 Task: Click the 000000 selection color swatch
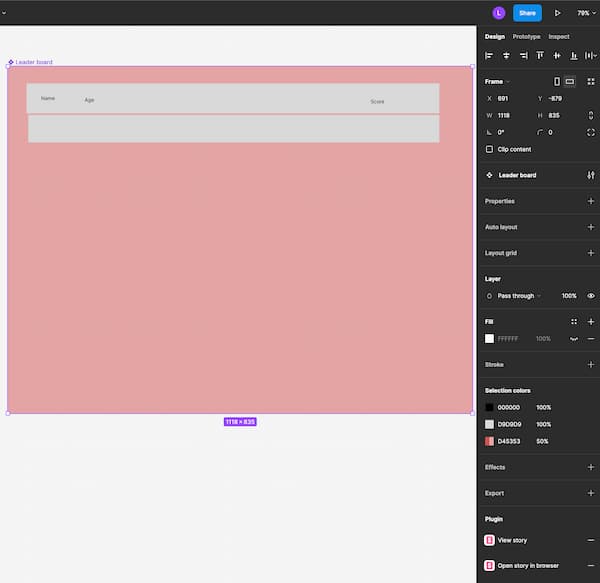coord(489,407)
